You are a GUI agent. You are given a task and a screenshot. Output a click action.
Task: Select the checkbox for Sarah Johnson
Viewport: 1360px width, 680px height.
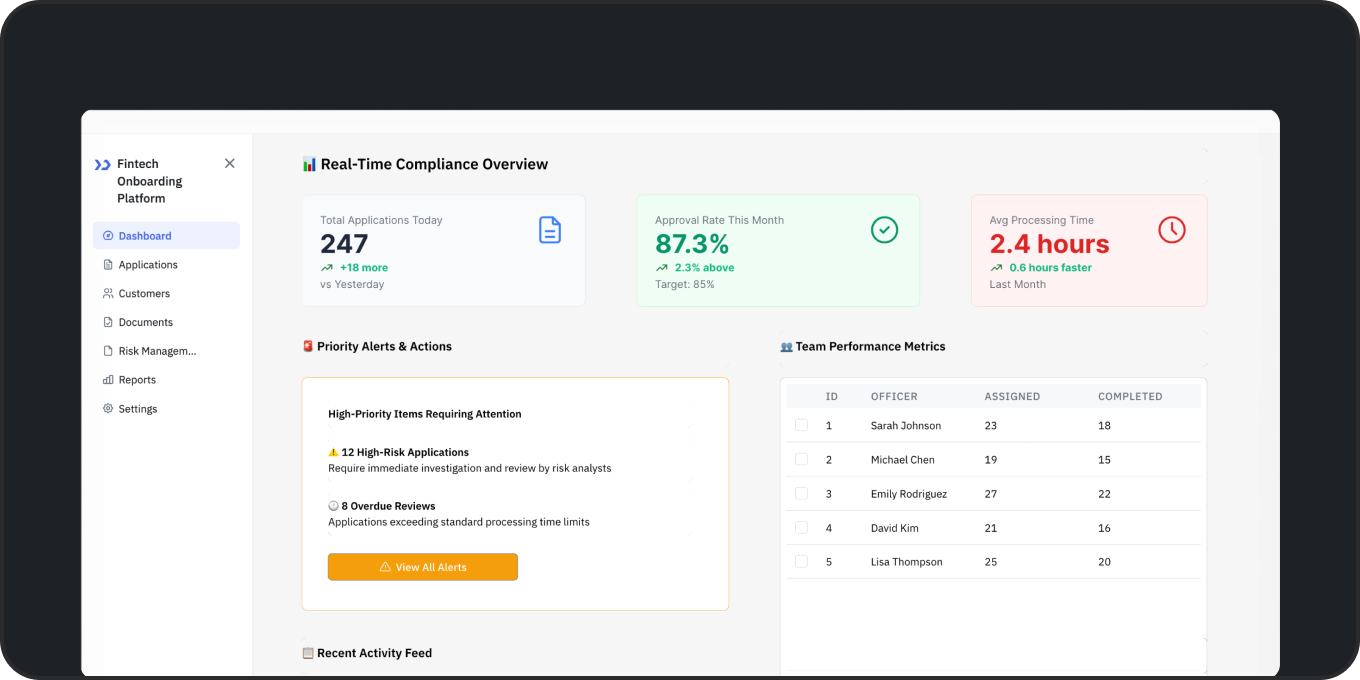(801, 425)
